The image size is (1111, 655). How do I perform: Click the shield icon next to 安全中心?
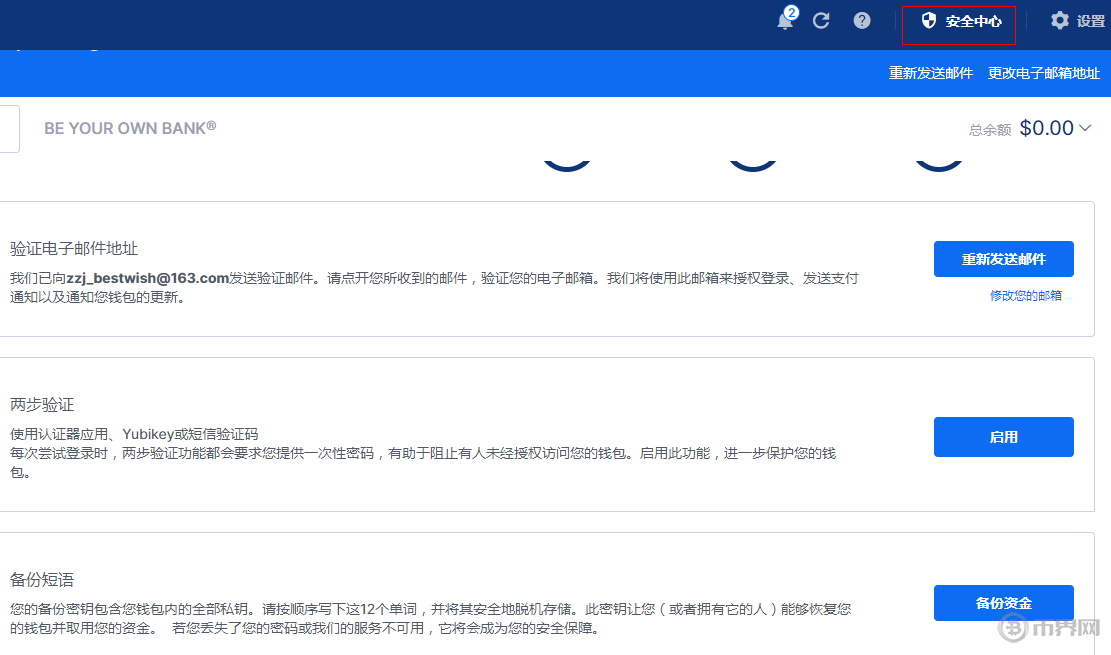[929, 19]
